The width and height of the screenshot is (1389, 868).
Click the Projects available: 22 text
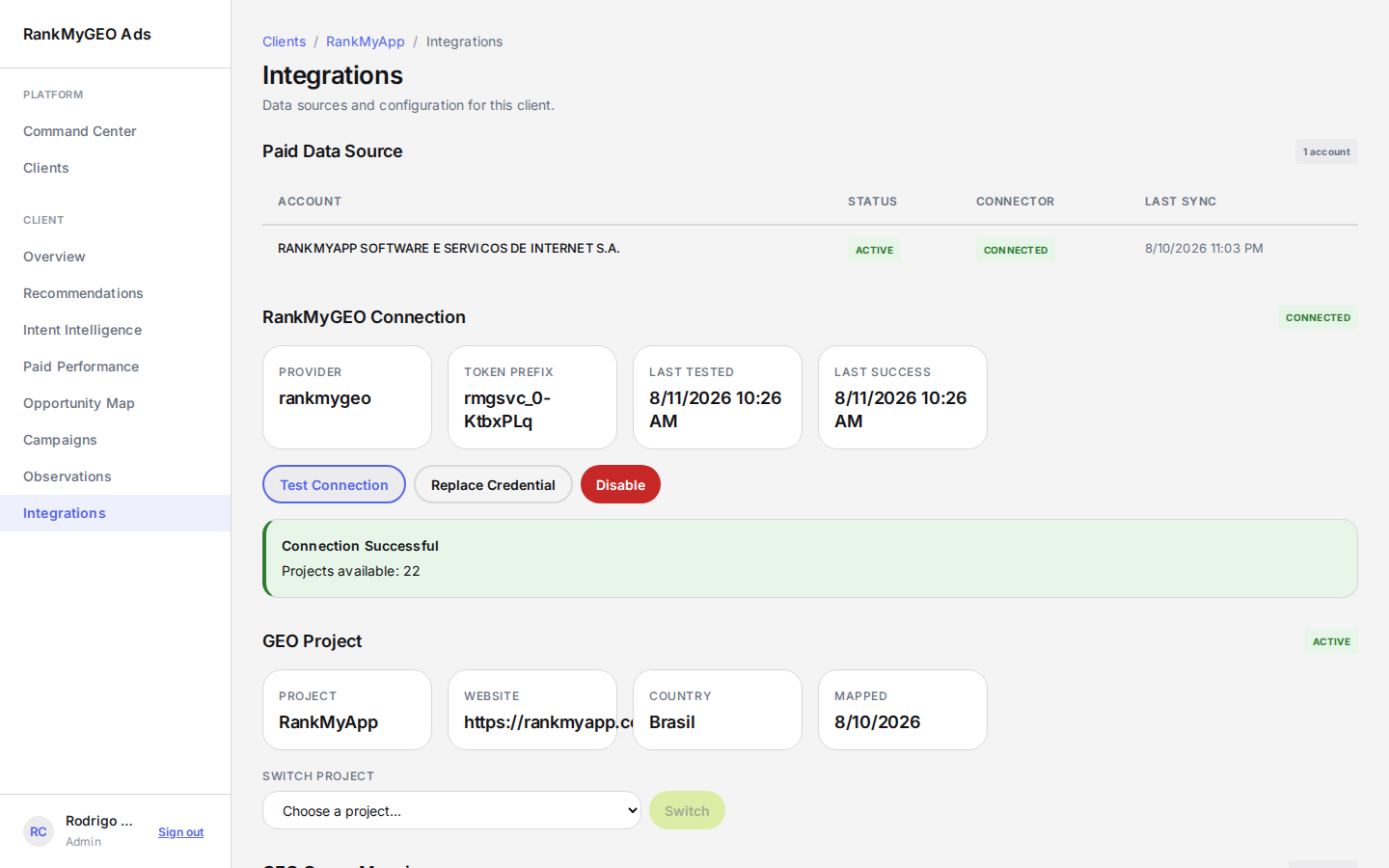pos(351,571)
